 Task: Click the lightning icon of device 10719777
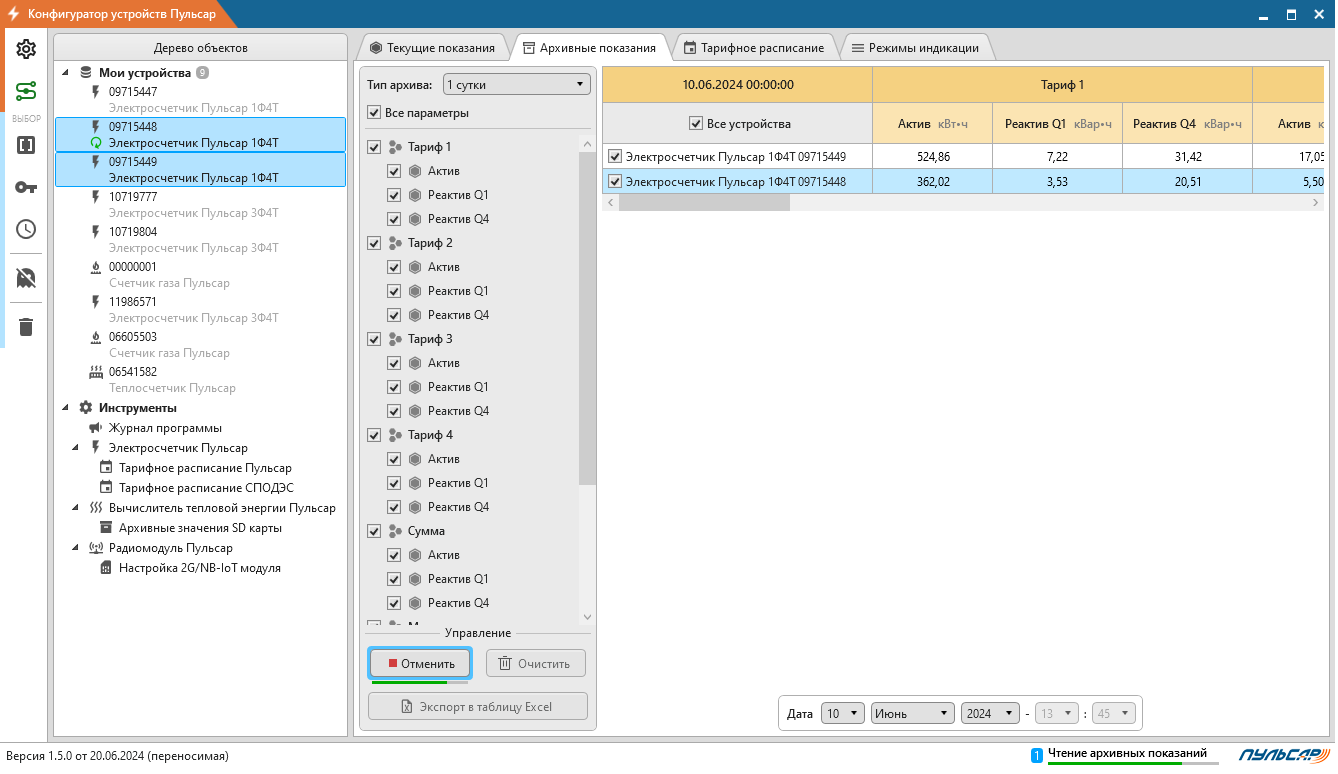coord(96,197)
